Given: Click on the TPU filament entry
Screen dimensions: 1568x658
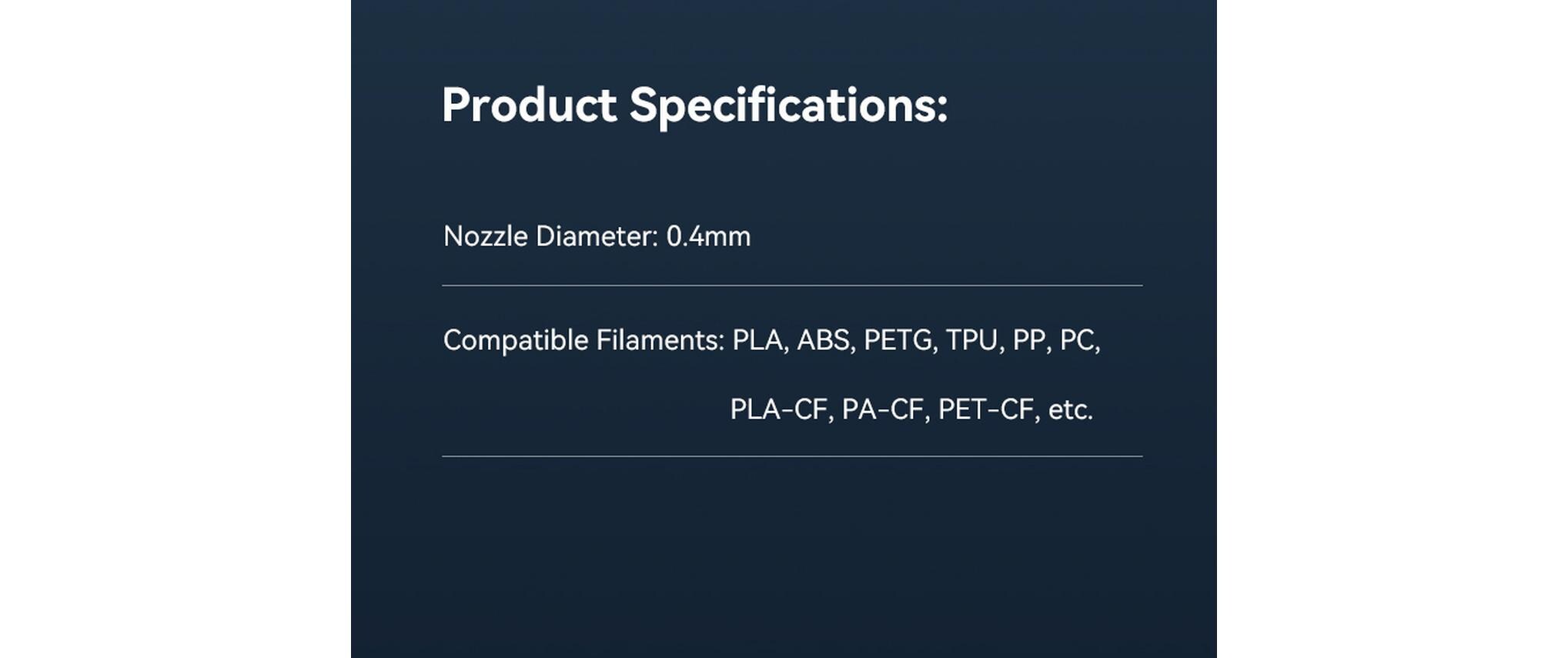Looking at the screenshot, I should coord(972,340).
